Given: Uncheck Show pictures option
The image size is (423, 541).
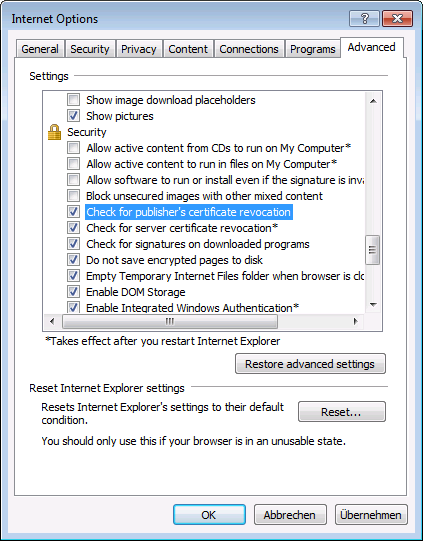Looking at the screenshot, I should 73,116.
